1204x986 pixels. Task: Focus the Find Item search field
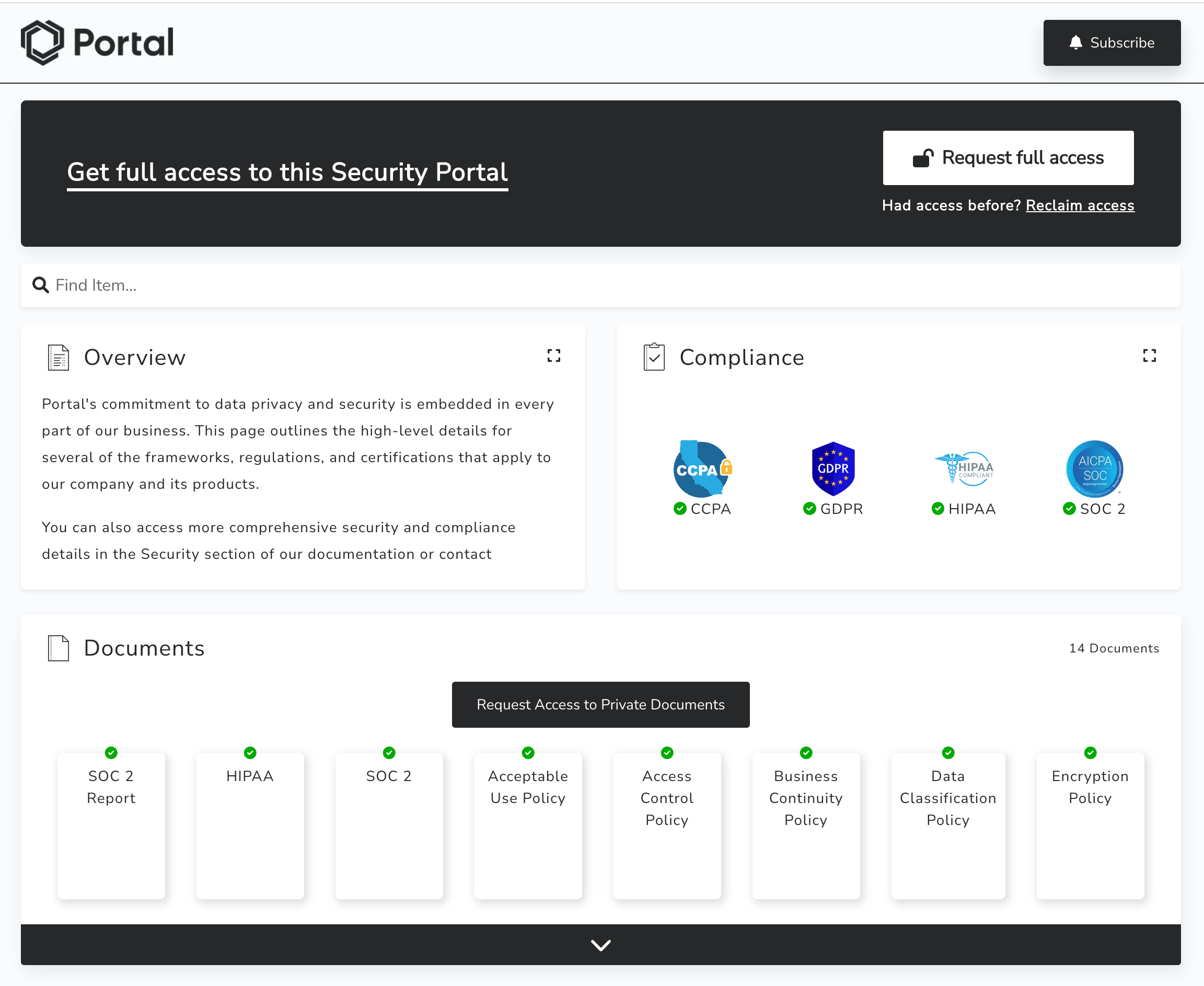(x=600, y=285)
